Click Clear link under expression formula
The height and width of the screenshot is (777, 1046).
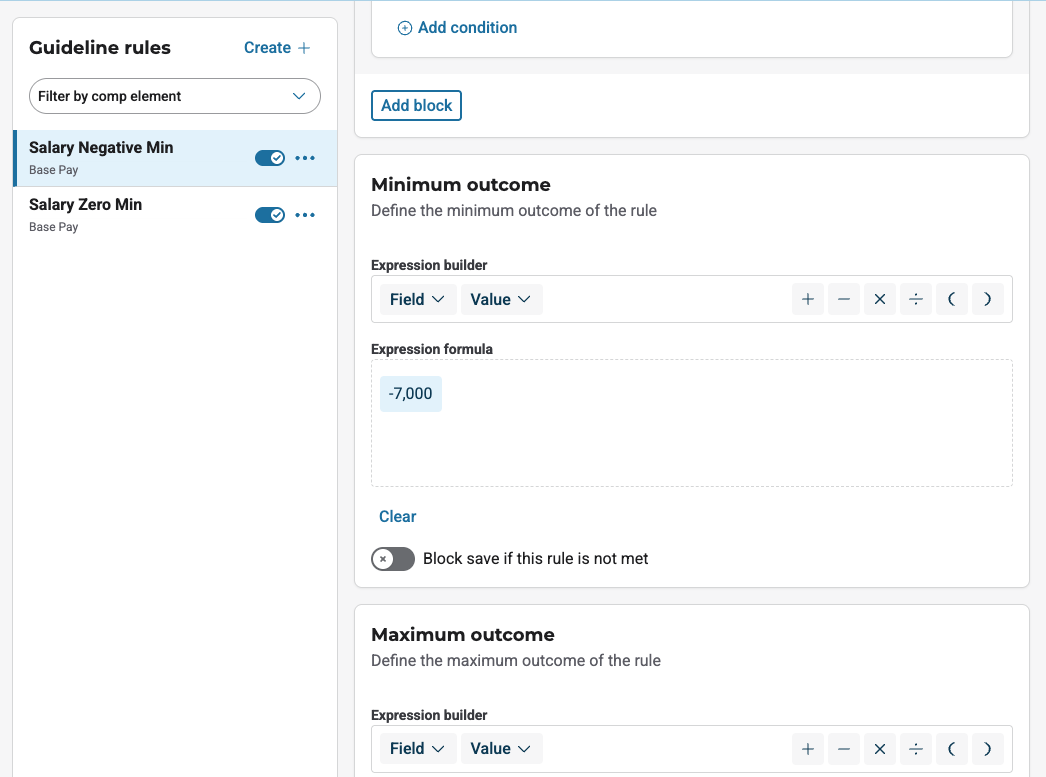[x=397, y=516]
